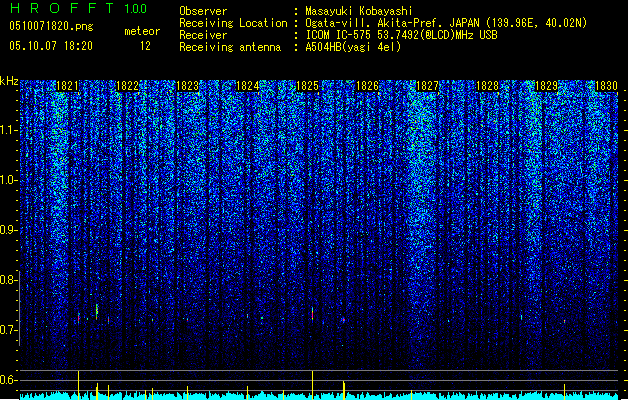Click the 0.7 frequency axis label

pos(8,330)
